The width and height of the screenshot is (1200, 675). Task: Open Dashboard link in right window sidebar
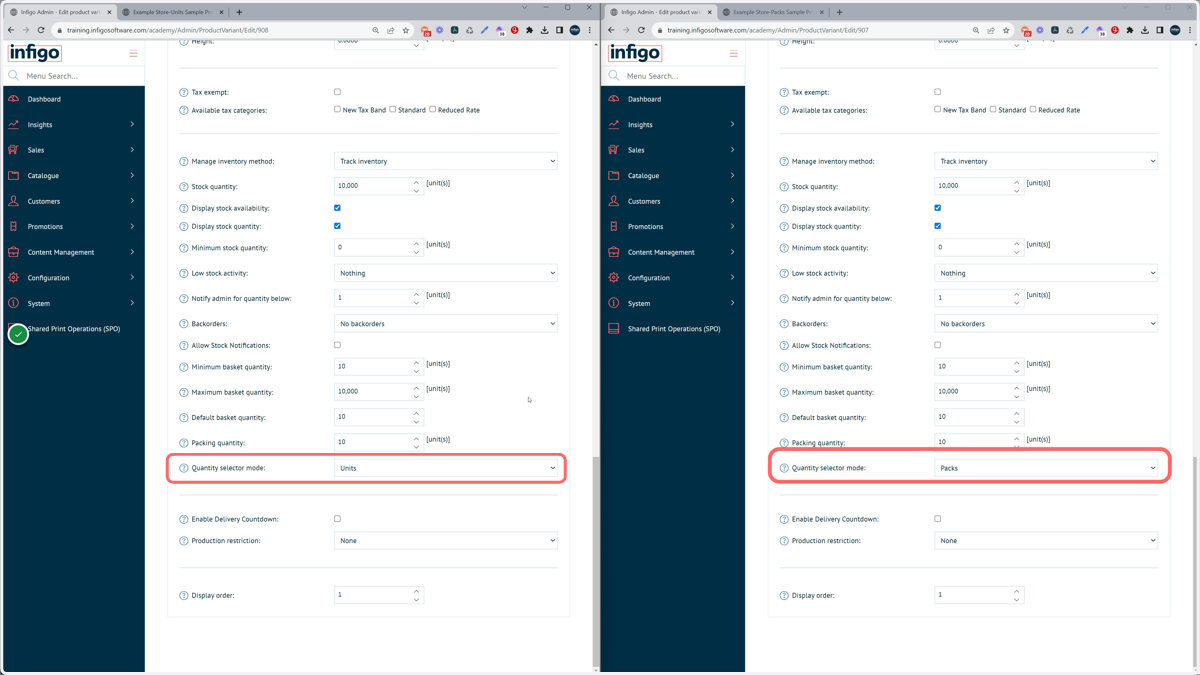pyautogui.click(x=644, y=99)
